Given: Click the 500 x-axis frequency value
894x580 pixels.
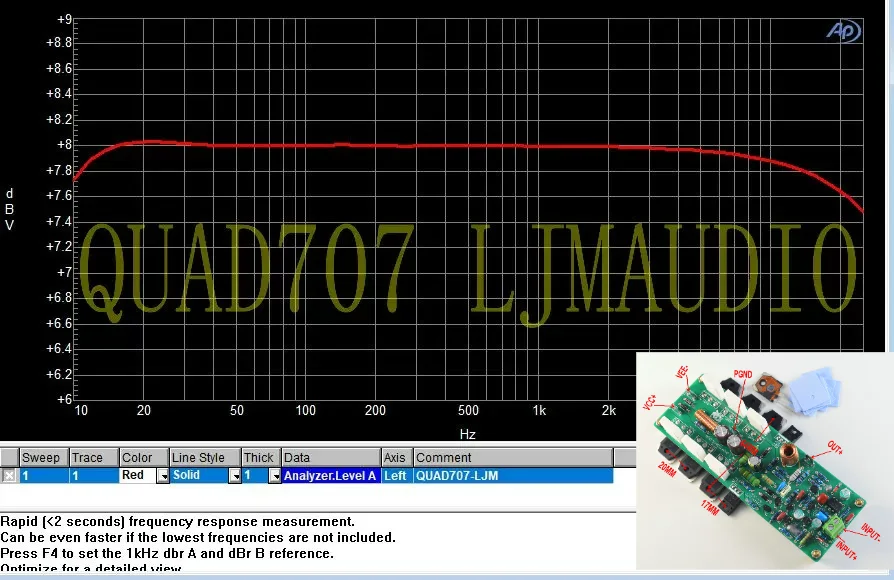Looking at the screenshot, I should 468,410.
